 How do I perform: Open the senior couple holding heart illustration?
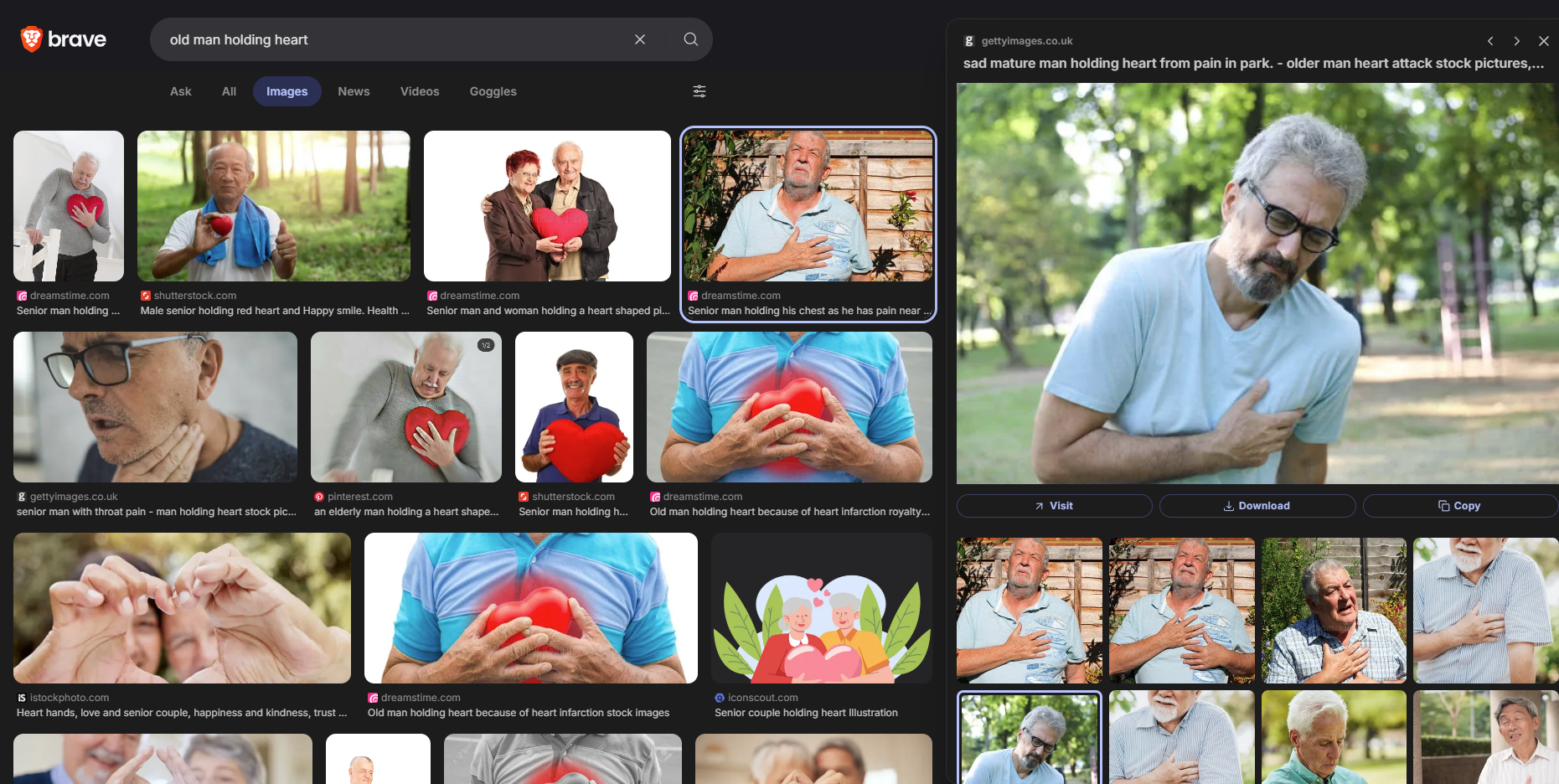pos(821,609)
